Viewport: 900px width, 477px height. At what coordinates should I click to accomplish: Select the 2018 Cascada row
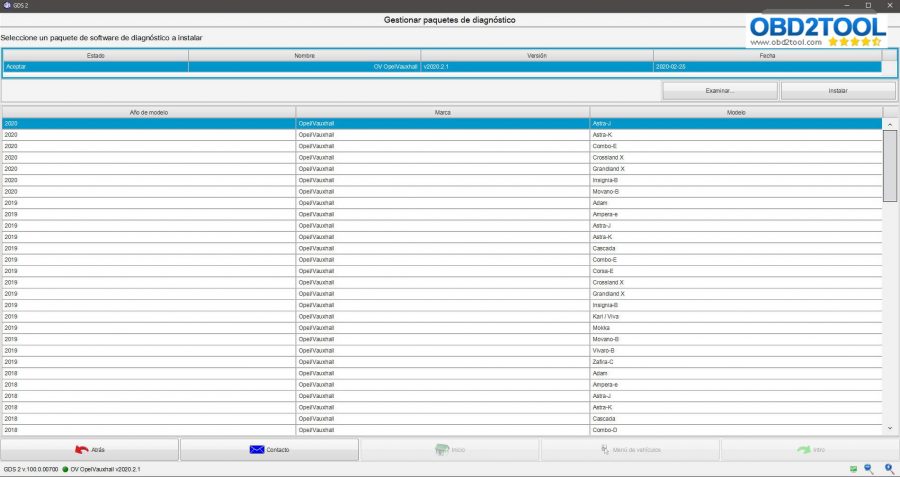(x=442, y=419)
